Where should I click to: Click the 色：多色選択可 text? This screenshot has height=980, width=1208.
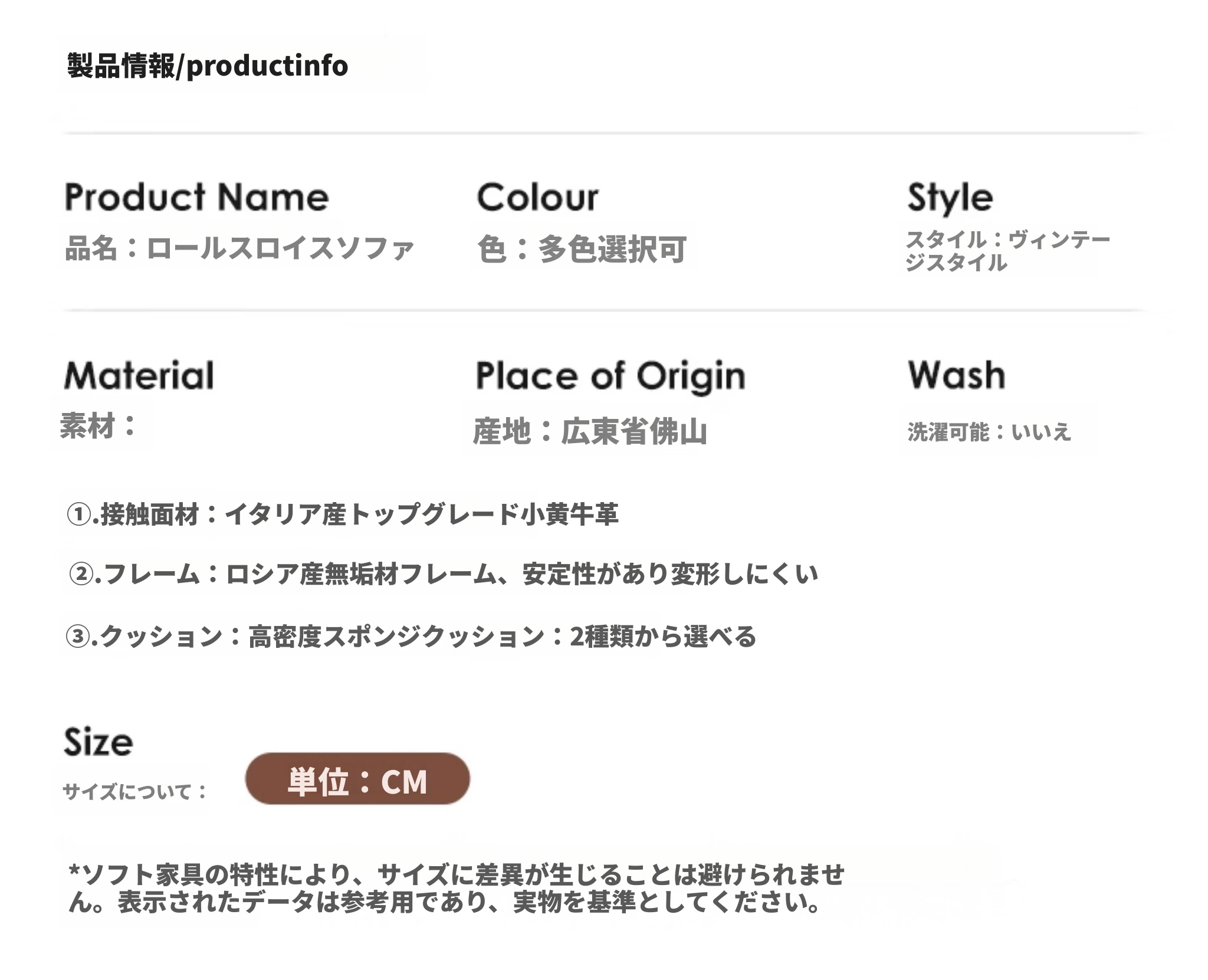582,249
